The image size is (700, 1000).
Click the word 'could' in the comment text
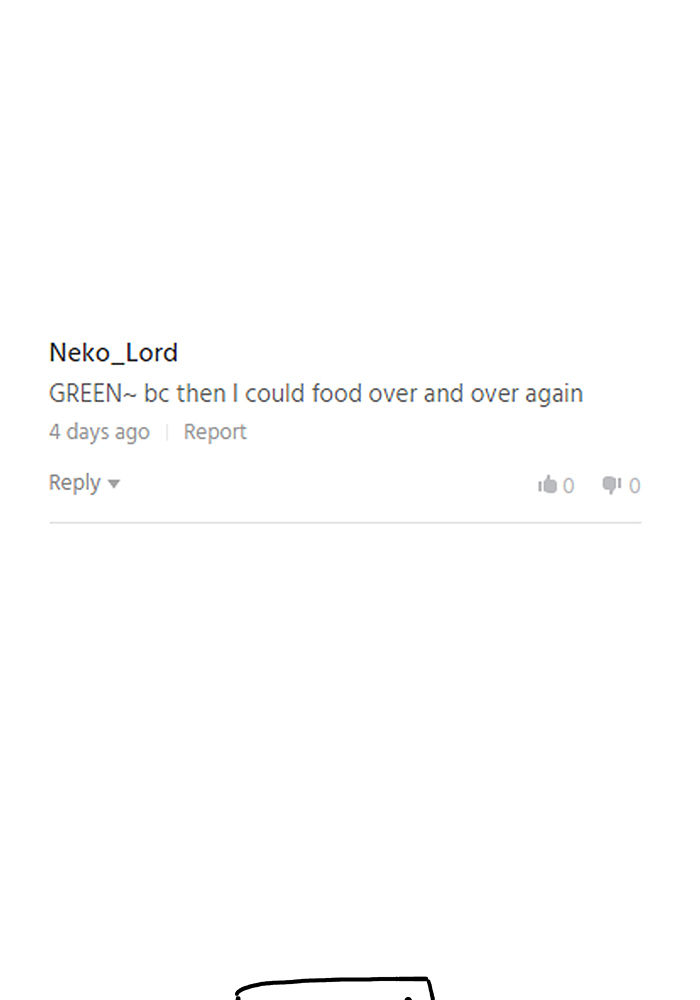275,394
